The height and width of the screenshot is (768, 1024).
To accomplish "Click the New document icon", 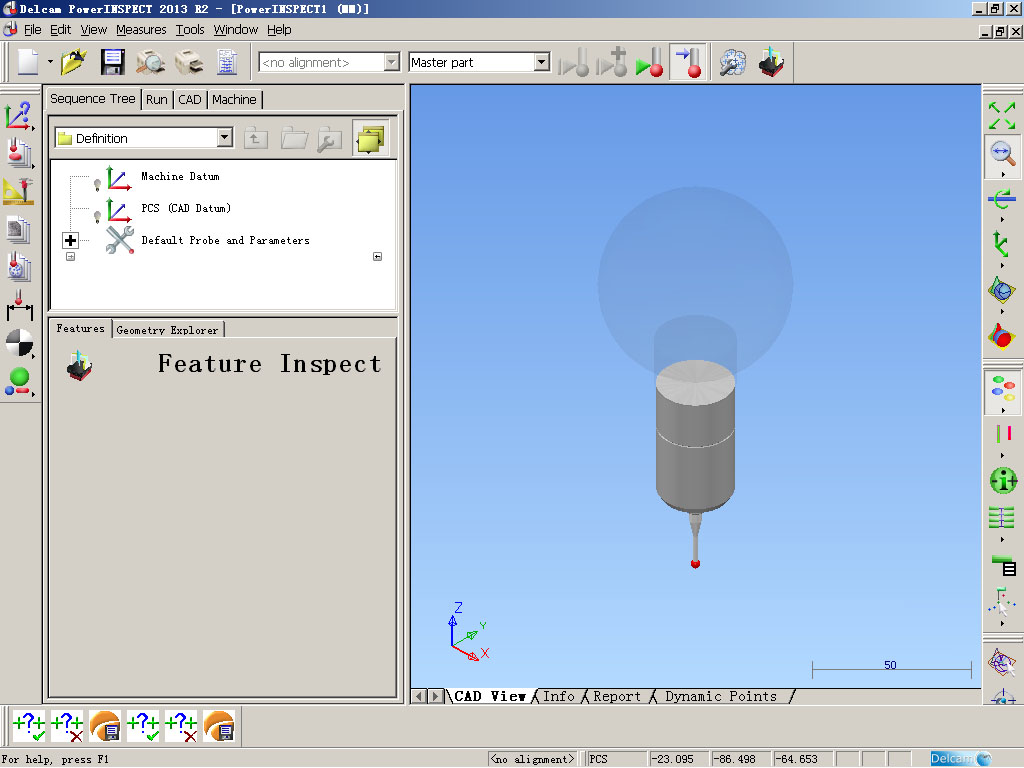I will click(x=28, y=63).
